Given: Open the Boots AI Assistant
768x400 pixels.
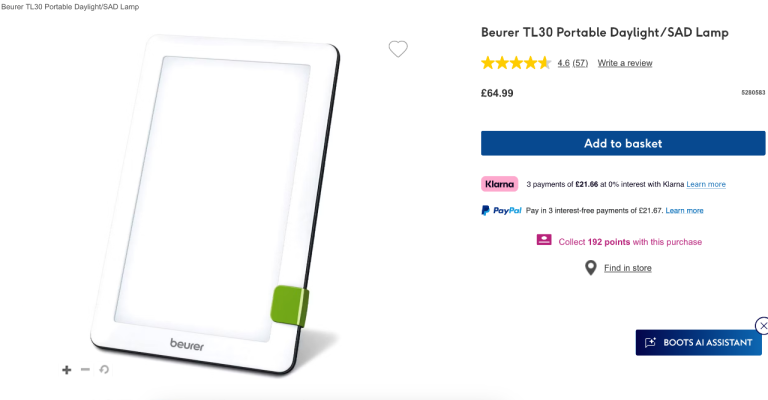Looking at the screenshot, I should 698,342.
